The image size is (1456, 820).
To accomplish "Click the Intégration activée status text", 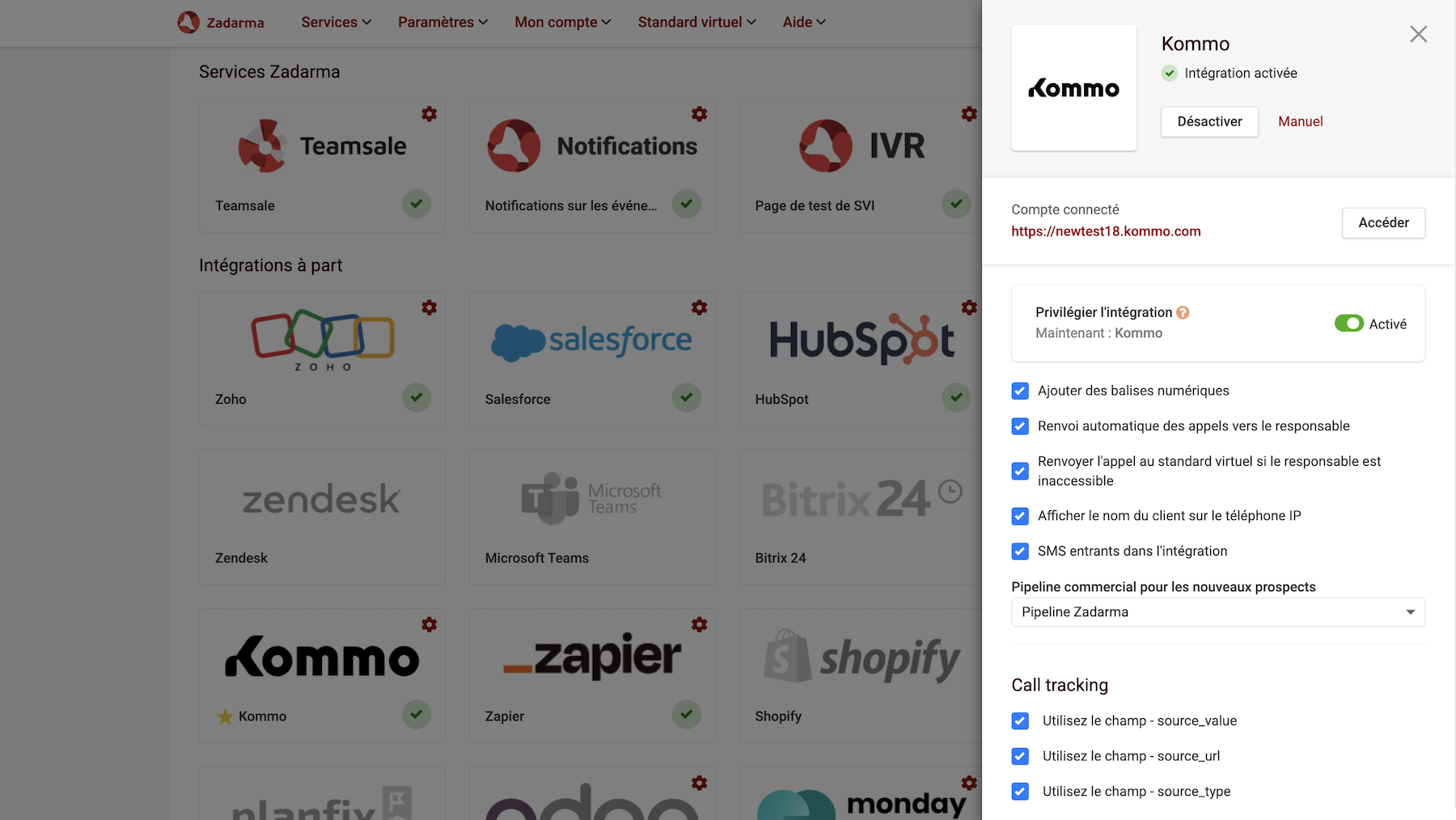I will (1241, 73).
